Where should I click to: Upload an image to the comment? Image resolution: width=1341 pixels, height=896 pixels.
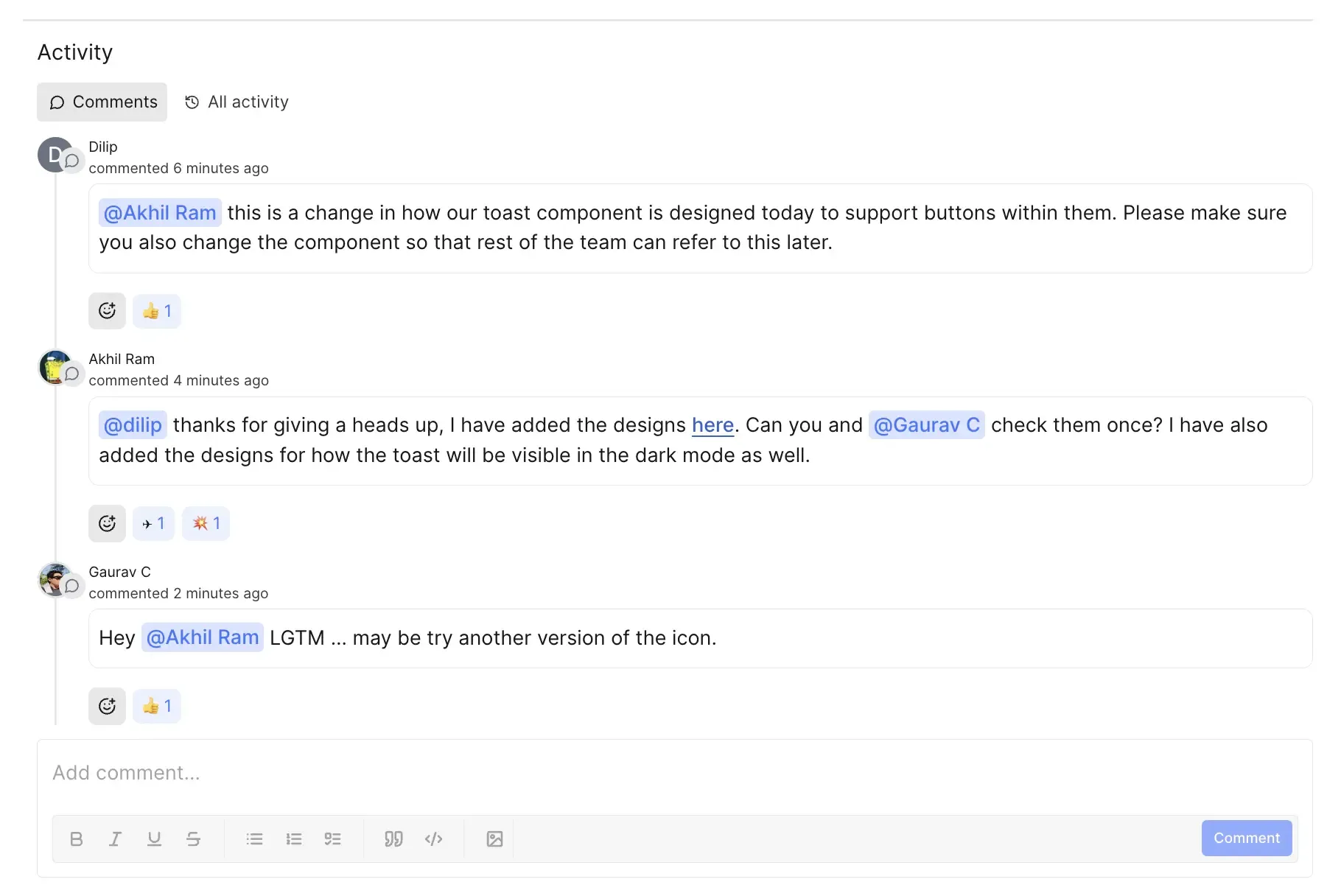click(x=494, y=839)
